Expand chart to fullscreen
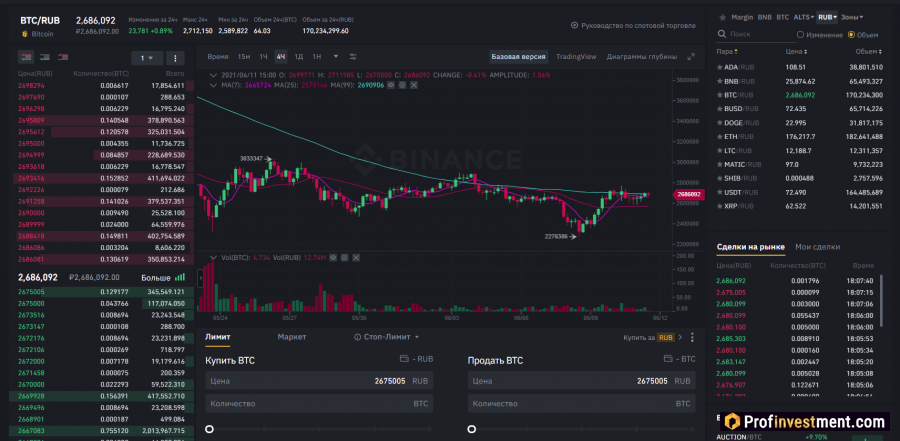Image resolution: width=900 pixels, height=441 pixels. (x=691, y=57)
